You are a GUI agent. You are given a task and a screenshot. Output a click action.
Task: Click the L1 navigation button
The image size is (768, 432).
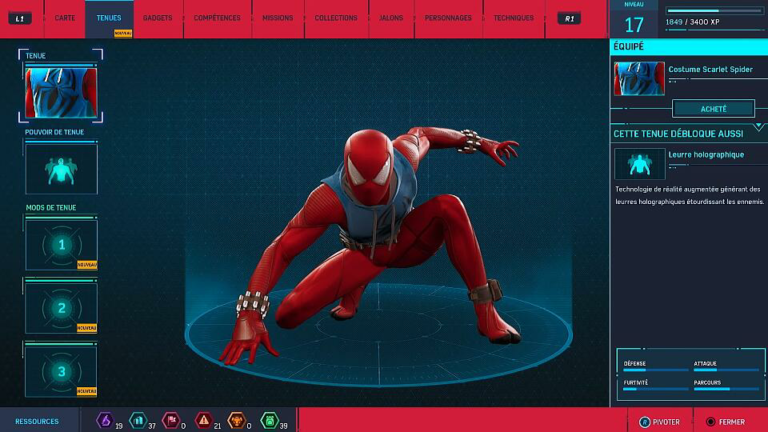click(20, 19)
